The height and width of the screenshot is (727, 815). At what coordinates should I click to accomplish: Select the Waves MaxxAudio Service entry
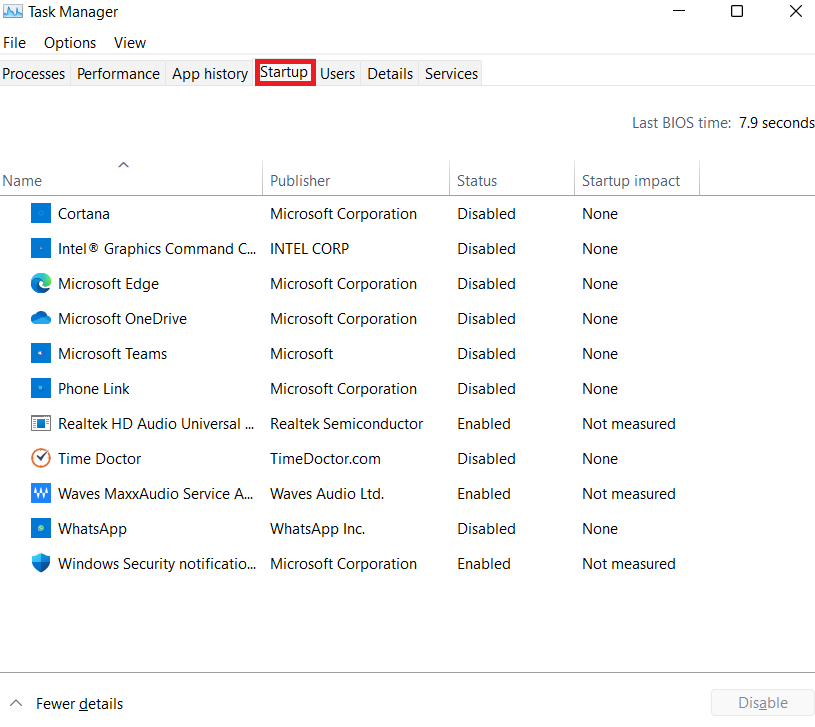[x=155, y=494]
